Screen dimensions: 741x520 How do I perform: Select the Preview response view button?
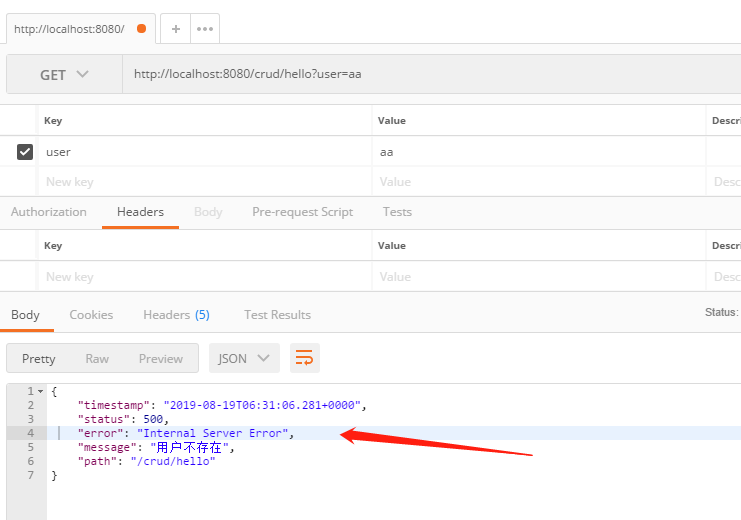(x=160, y=359)
